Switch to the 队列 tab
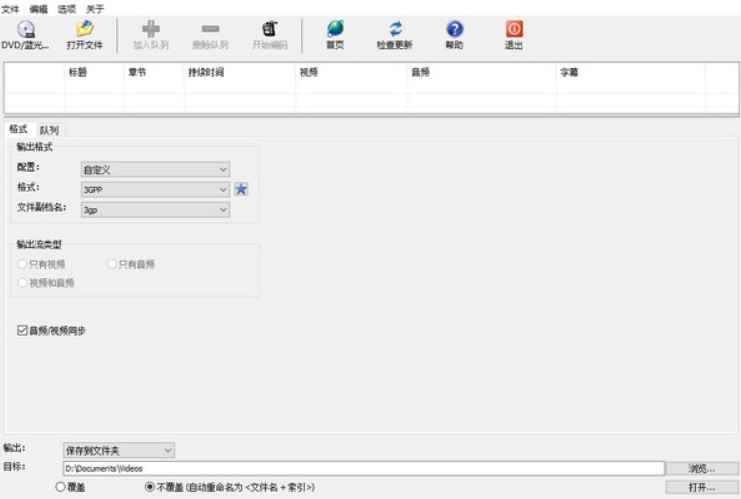The width and height of the screenshot is (741, 499). [x=49, y=130]
